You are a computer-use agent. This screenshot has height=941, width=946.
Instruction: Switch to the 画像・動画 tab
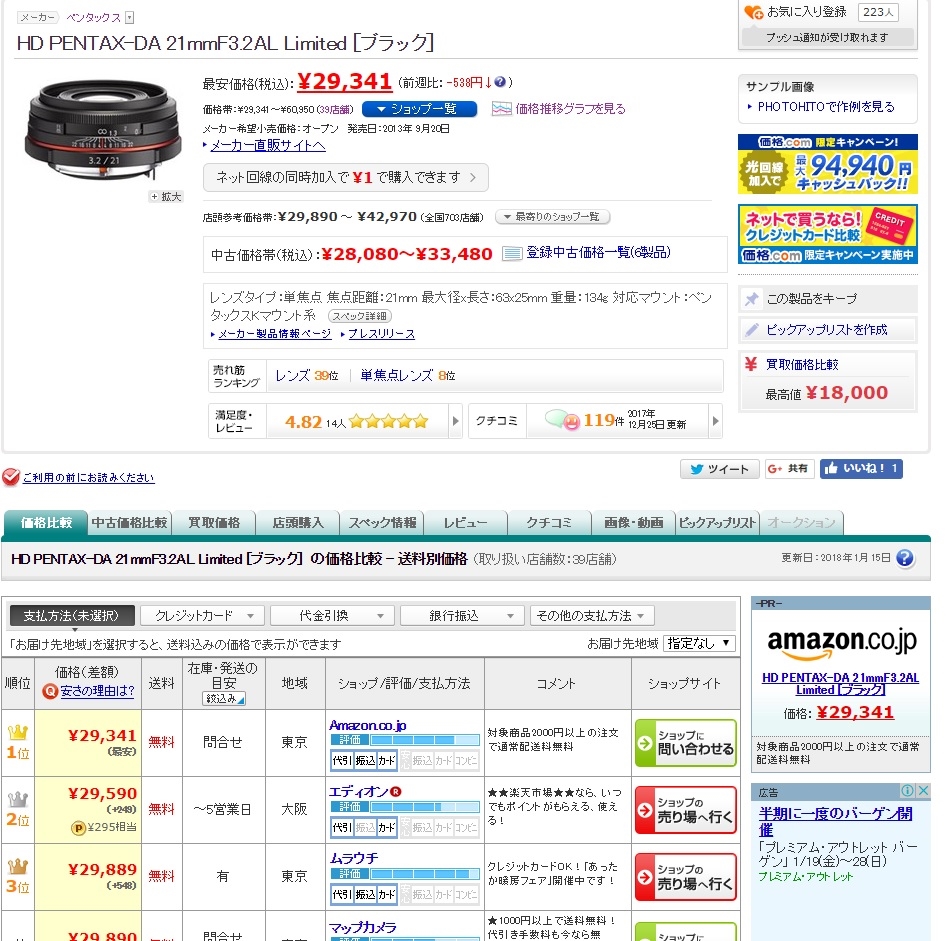point(633,522)
